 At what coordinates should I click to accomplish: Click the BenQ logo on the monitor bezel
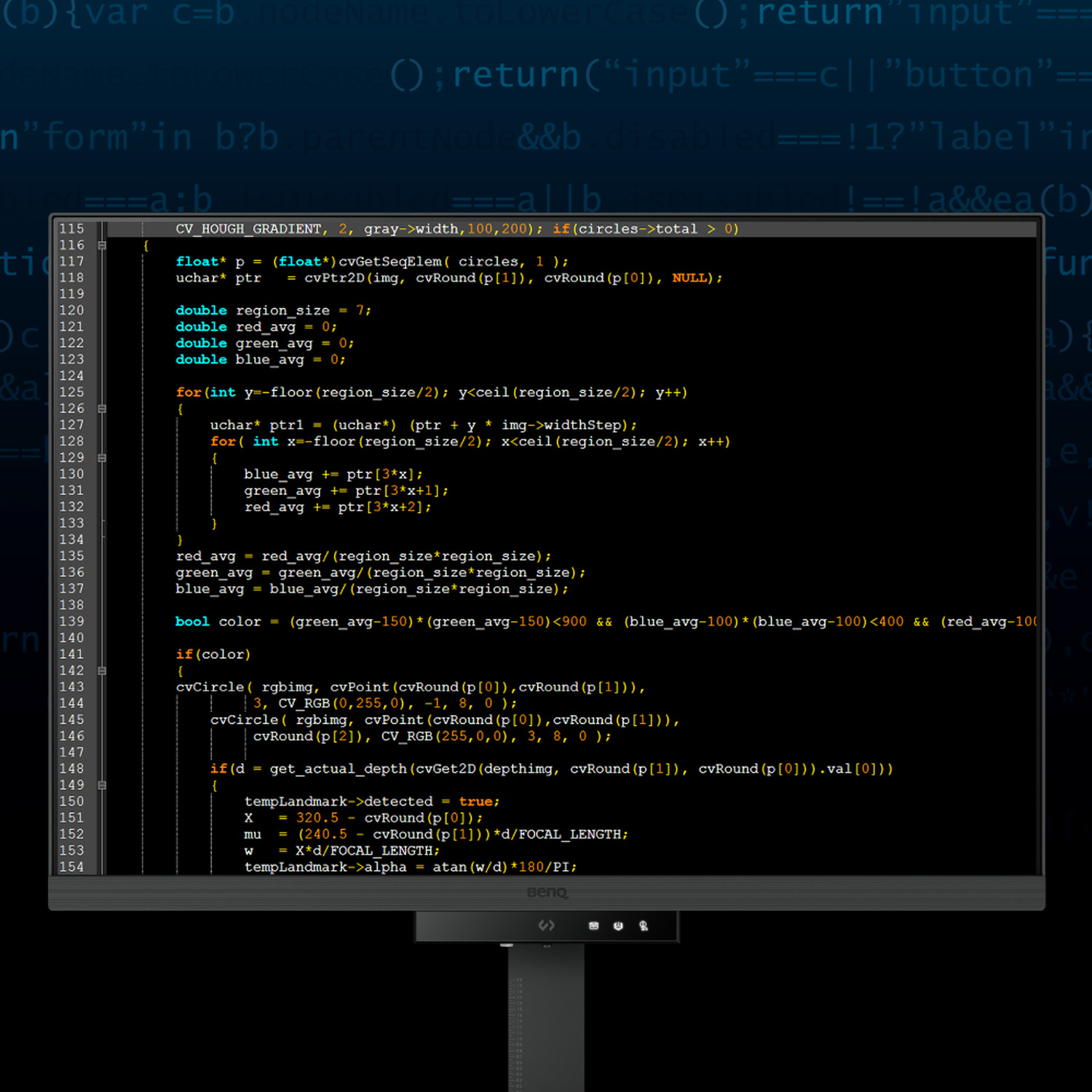[x=547, y=893]
